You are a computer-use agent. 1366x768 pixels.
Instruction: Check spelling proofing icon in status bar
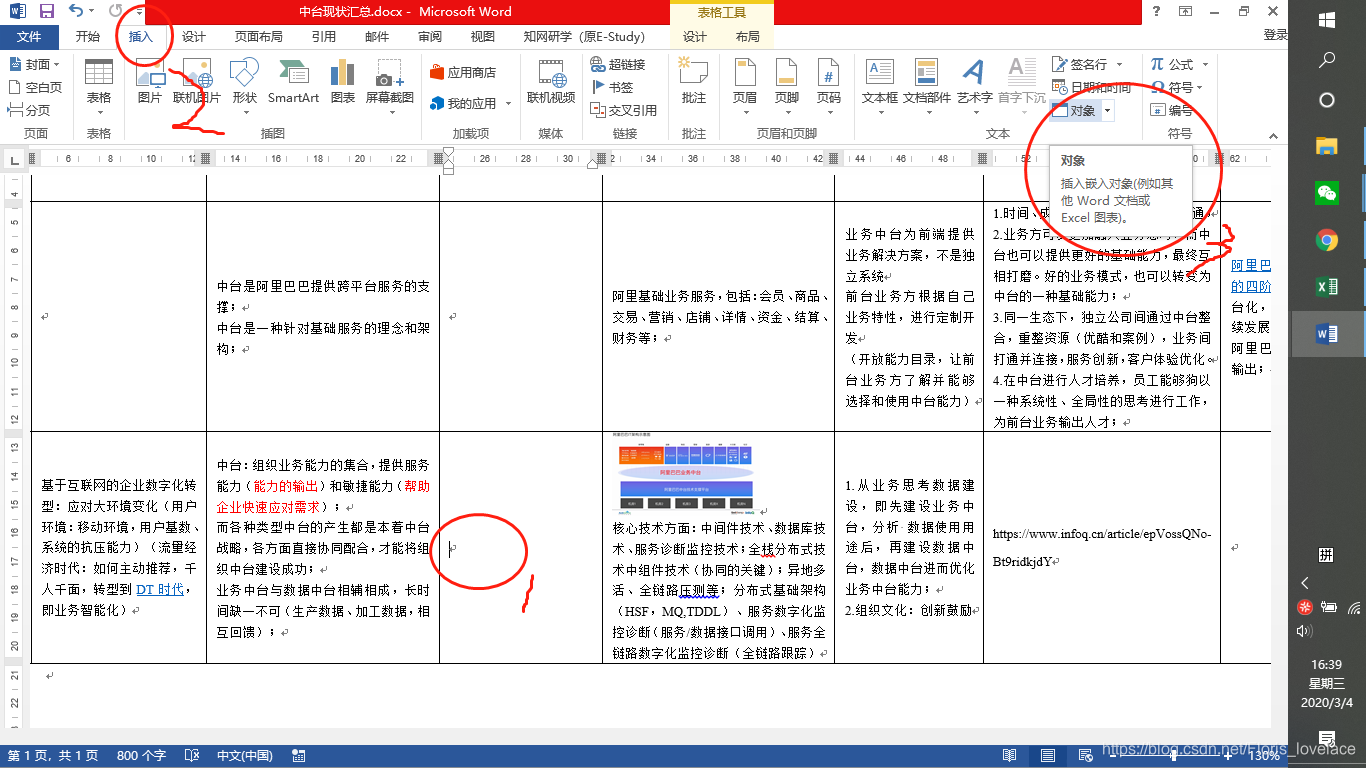(x=194, y=756)
